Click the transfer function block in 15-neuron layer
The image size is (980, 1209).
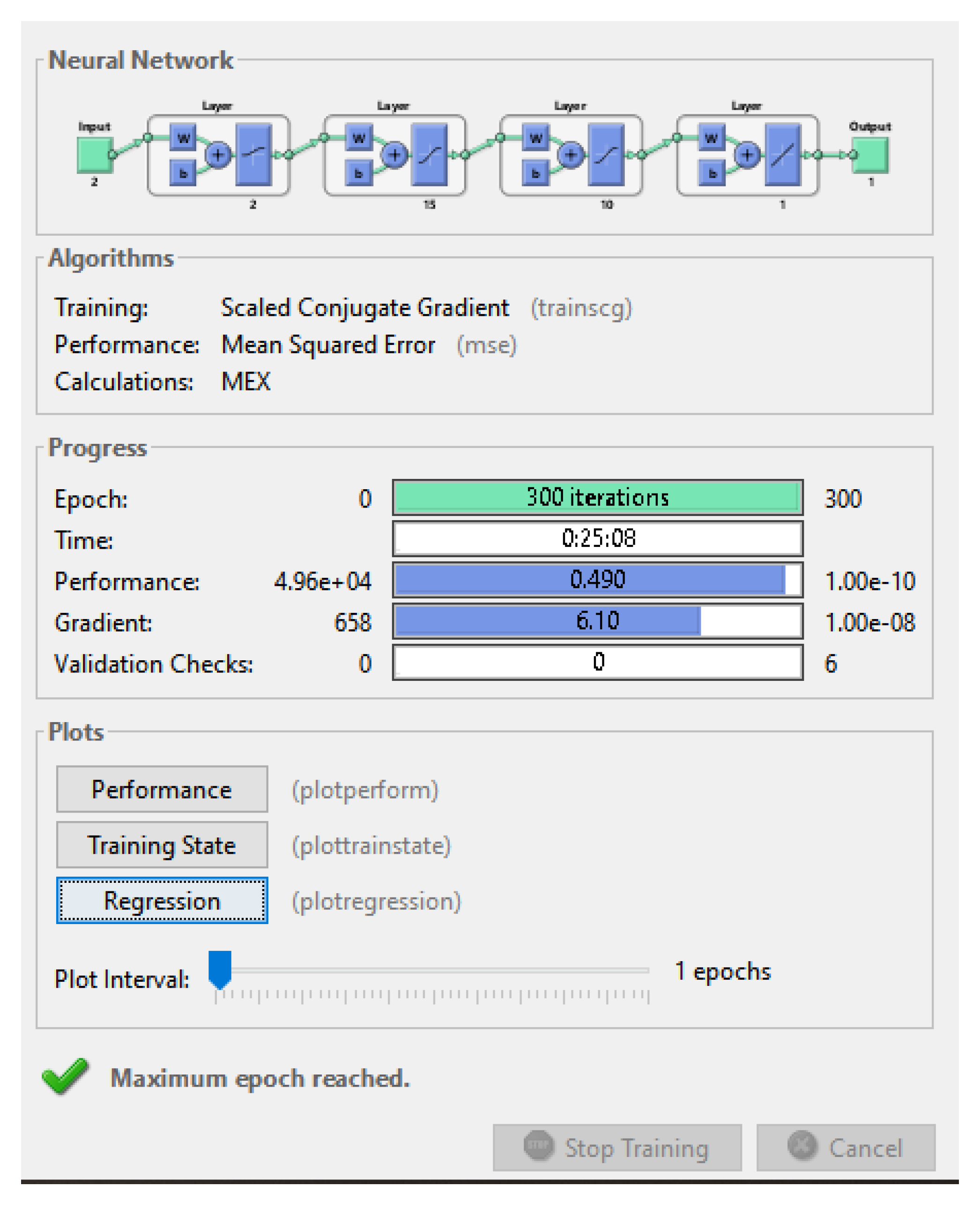(x=430, y=155)
